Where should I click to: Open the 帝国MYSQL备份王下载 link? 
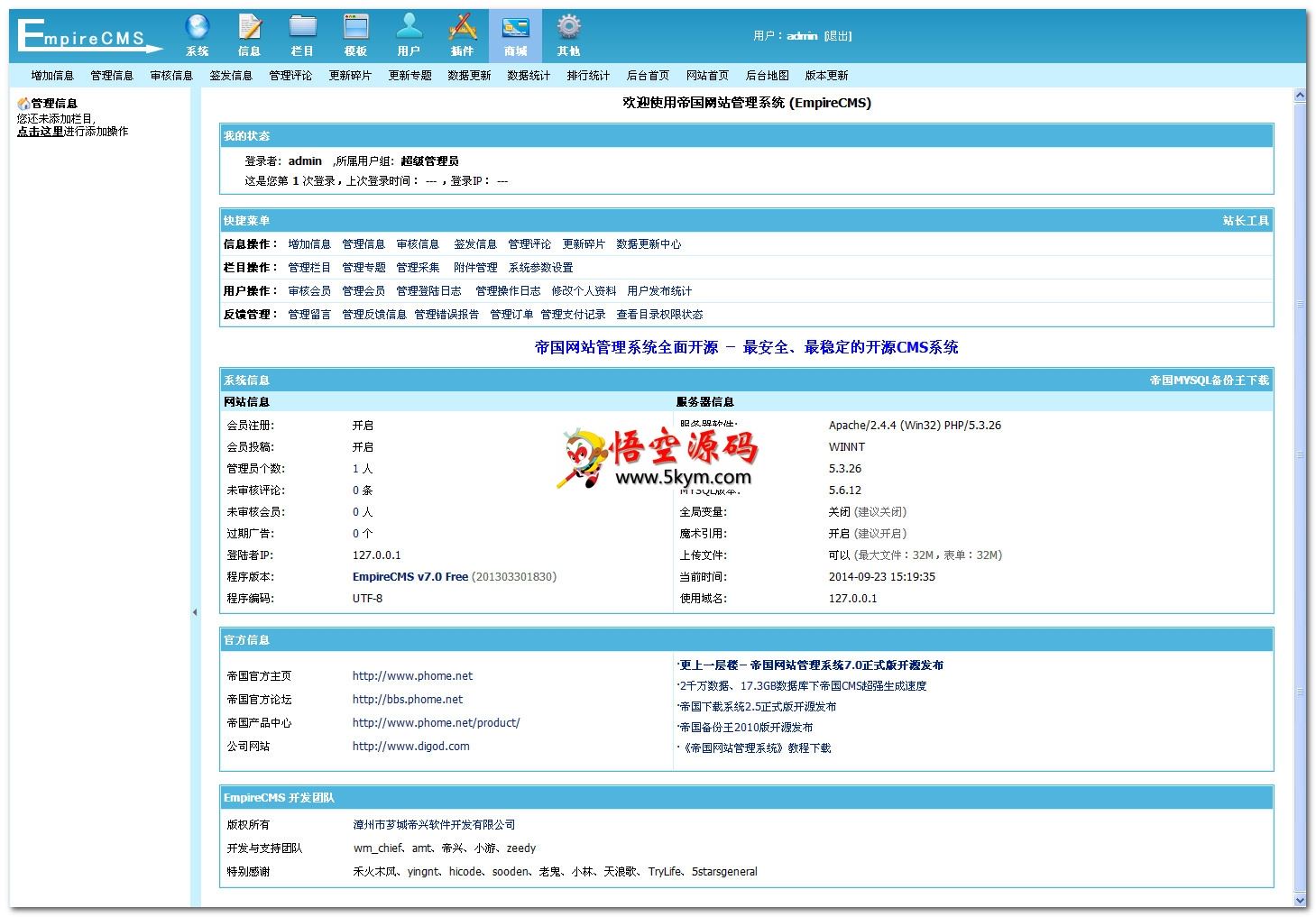1209,381
